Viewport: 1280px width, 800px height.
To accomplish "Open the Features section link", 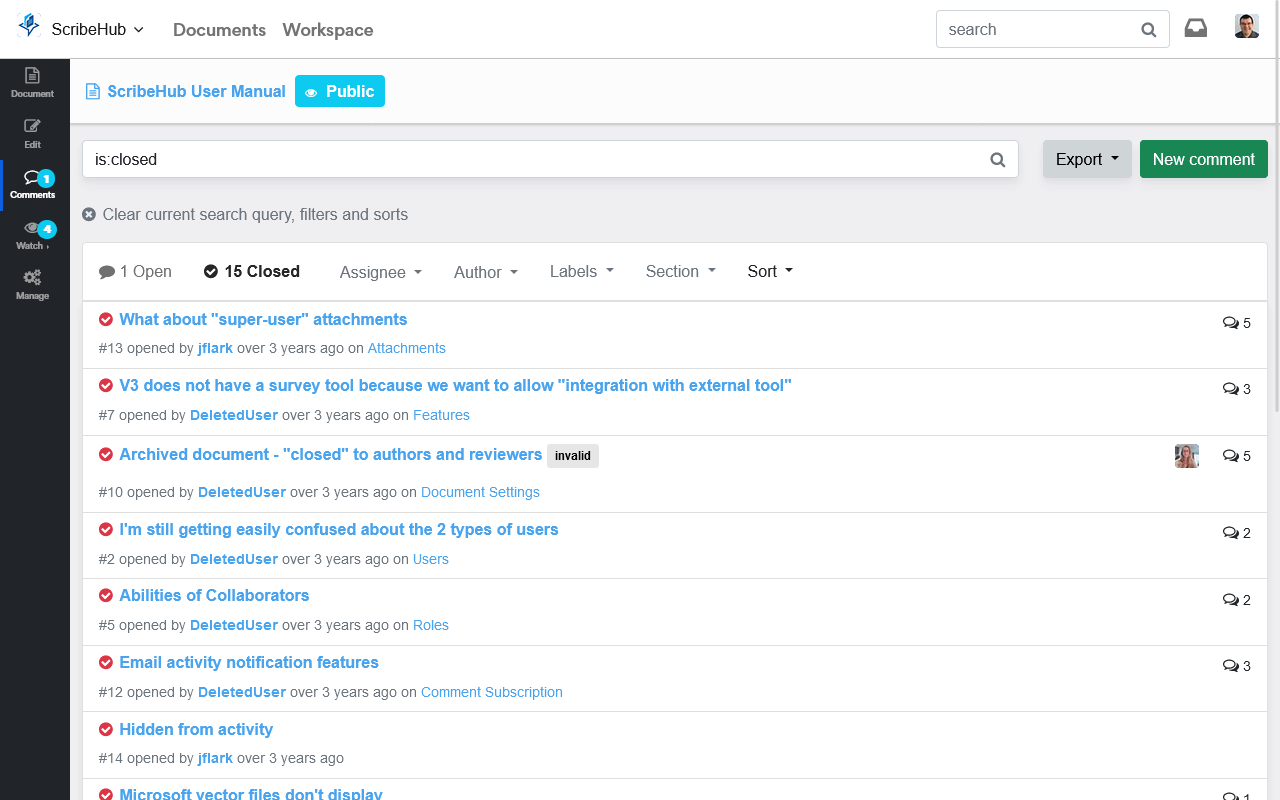I will [441, 415].
